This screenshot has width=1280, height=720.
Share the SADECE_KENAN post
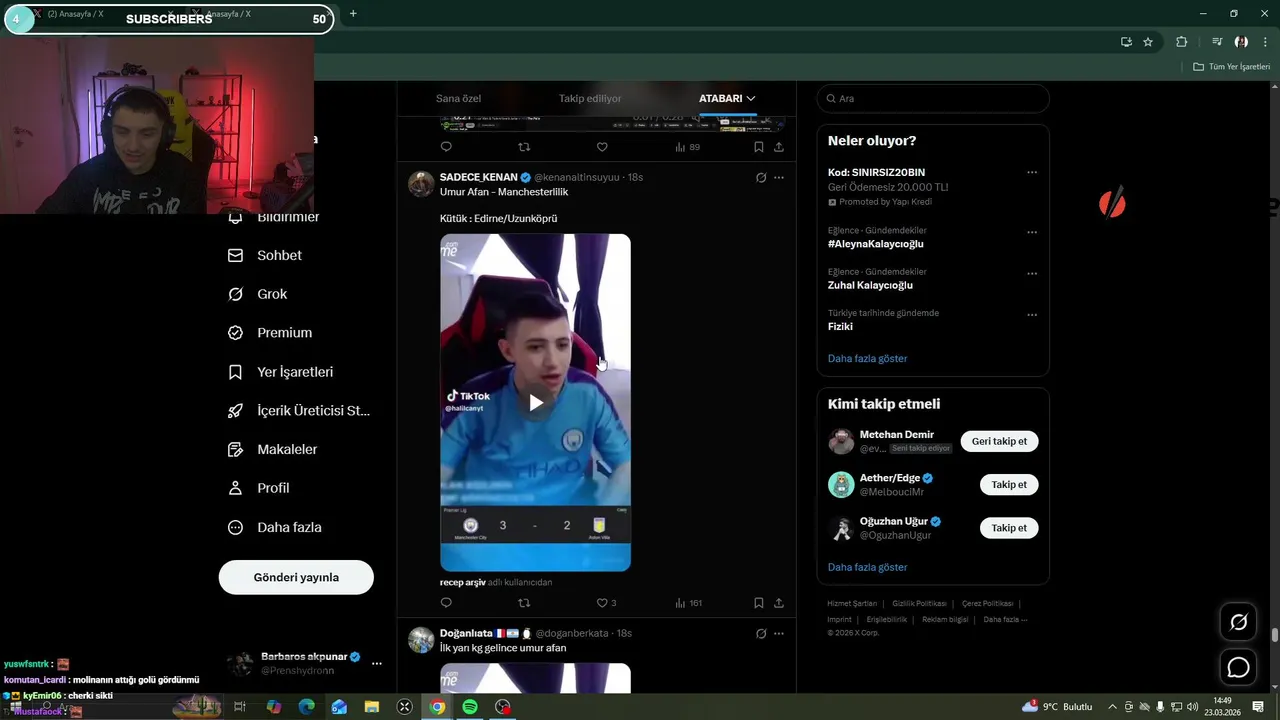tap(779, 603)
